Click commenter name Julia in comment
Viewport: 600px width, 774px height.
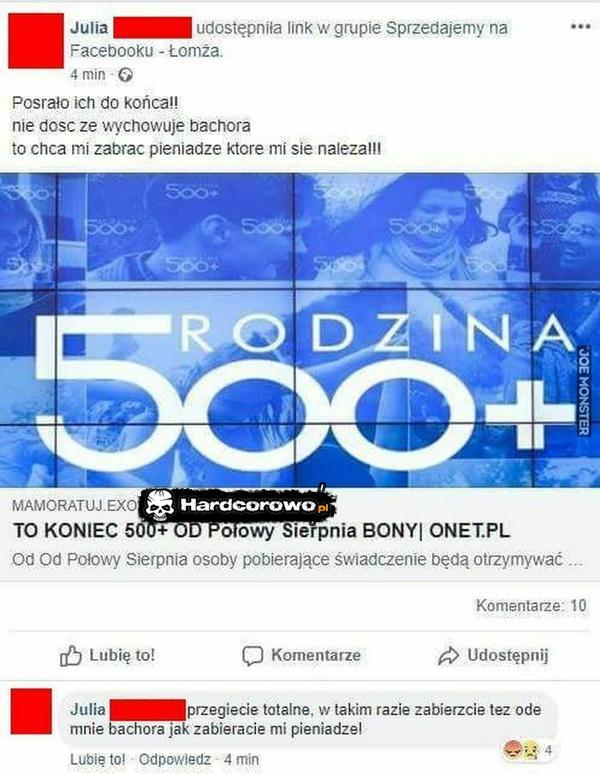pyautogui.click(x=88, y=710)
